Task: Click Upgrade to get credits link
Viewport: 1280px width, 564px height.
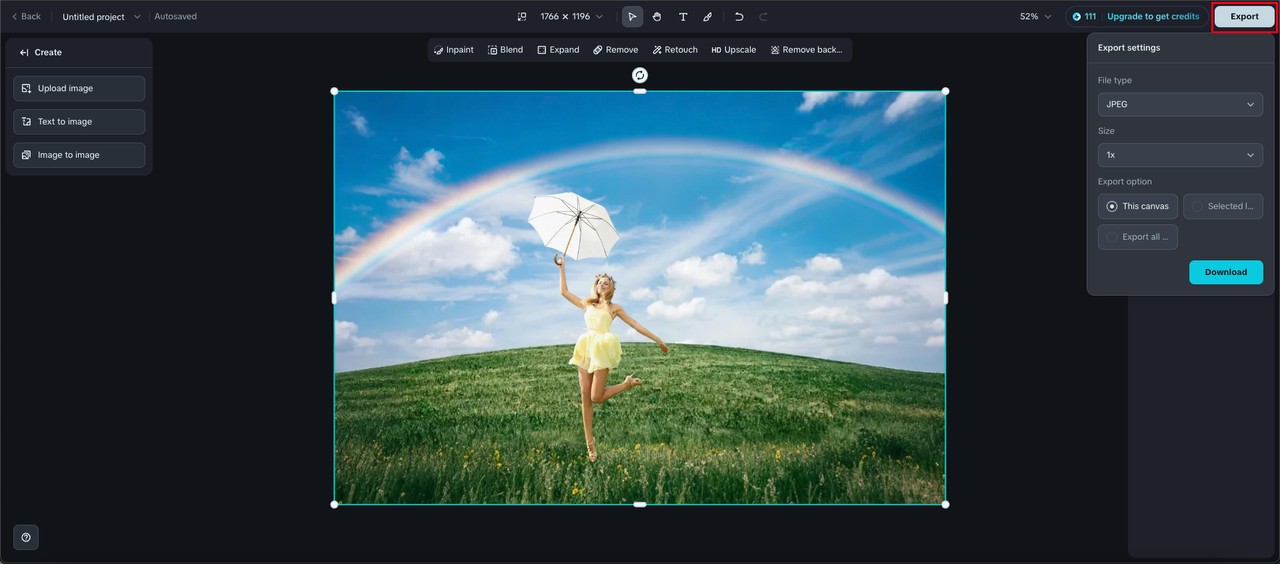Action: click(1153, 17)
